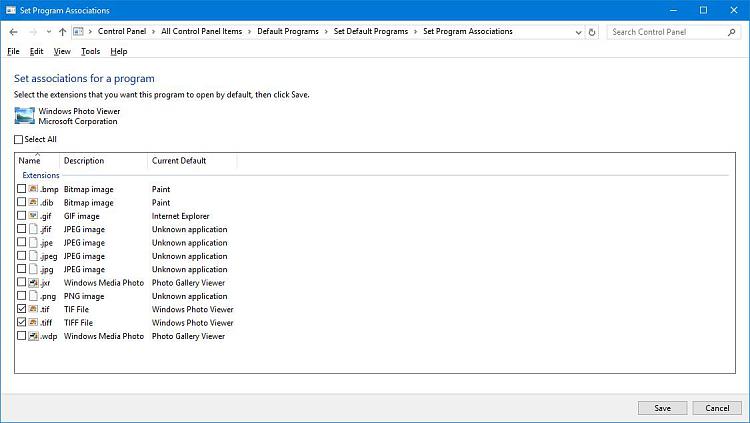Refresh the Control Panel view
750x423 pixels.
(x=592, y=32)
